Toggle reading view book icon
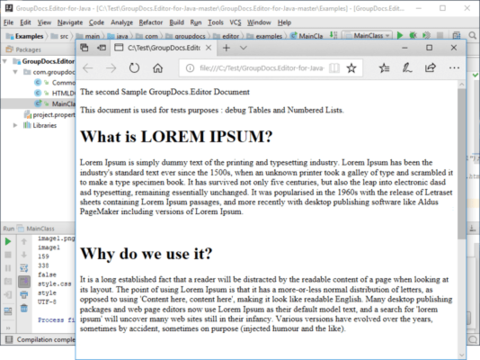Image resolution: width=480 pixels, height=360 pixels. 334,68
